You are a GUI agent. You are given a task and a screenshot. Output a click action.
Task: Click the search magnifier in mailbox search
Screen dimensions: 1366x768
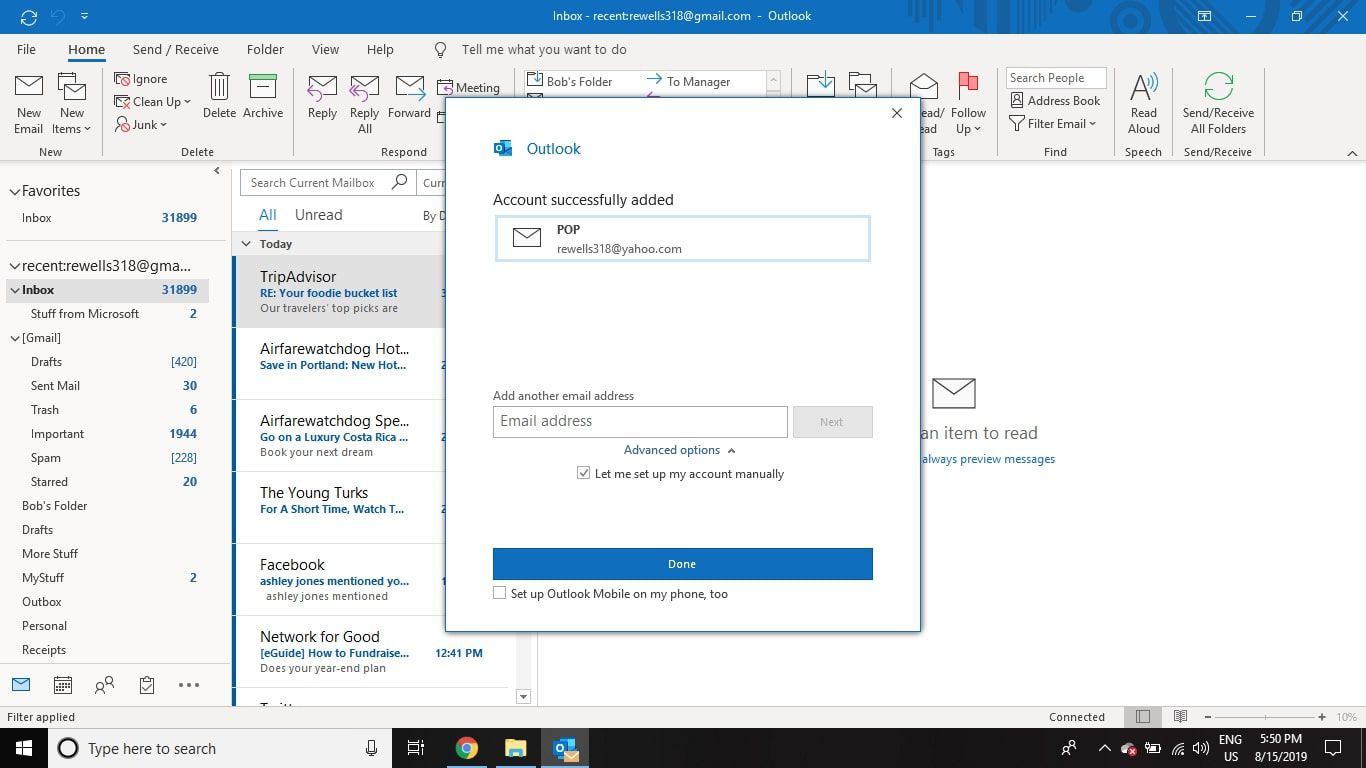coord(400,182)
